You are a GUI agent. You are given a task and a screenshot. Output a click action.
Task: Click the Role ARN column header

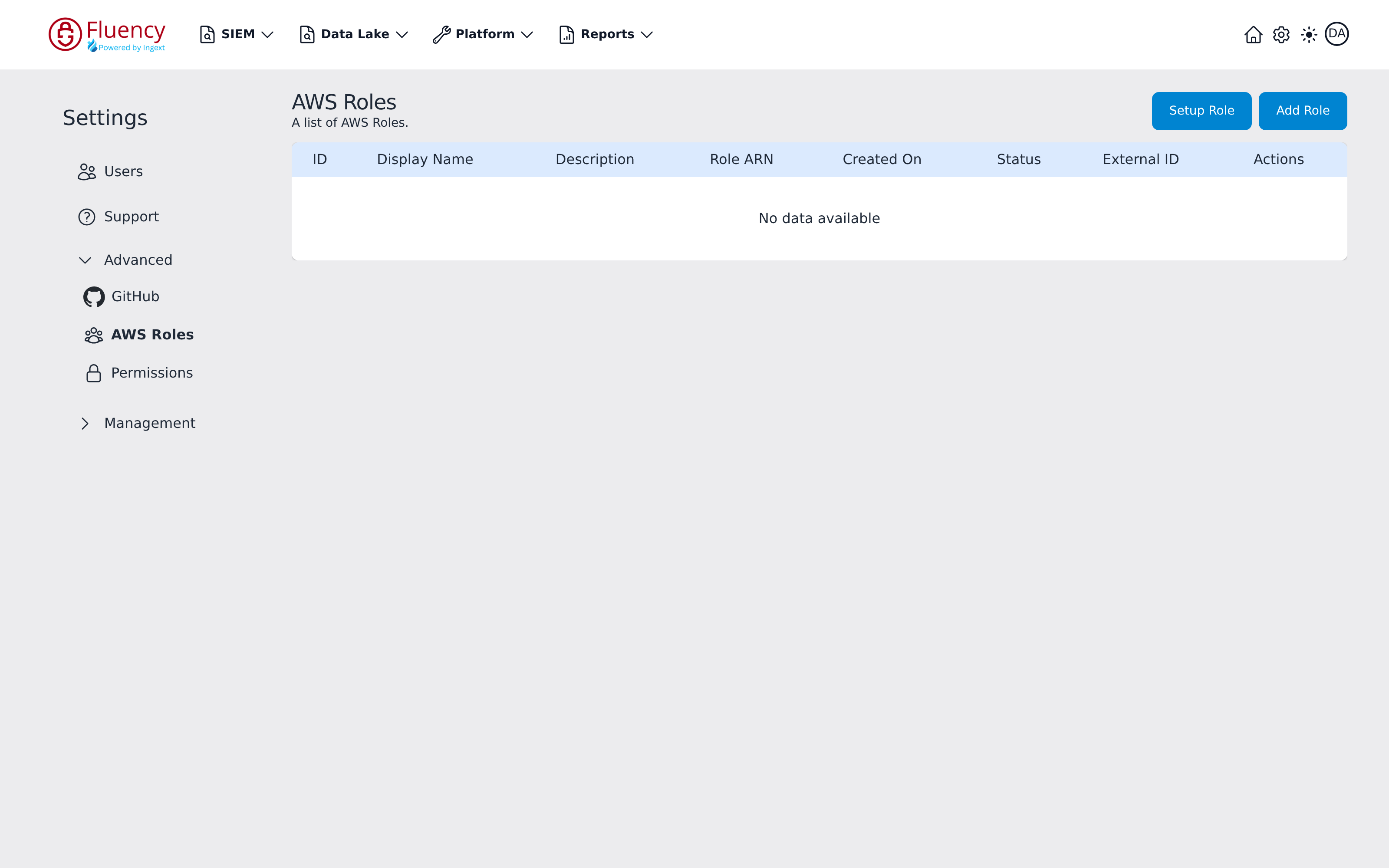[741, 160]
